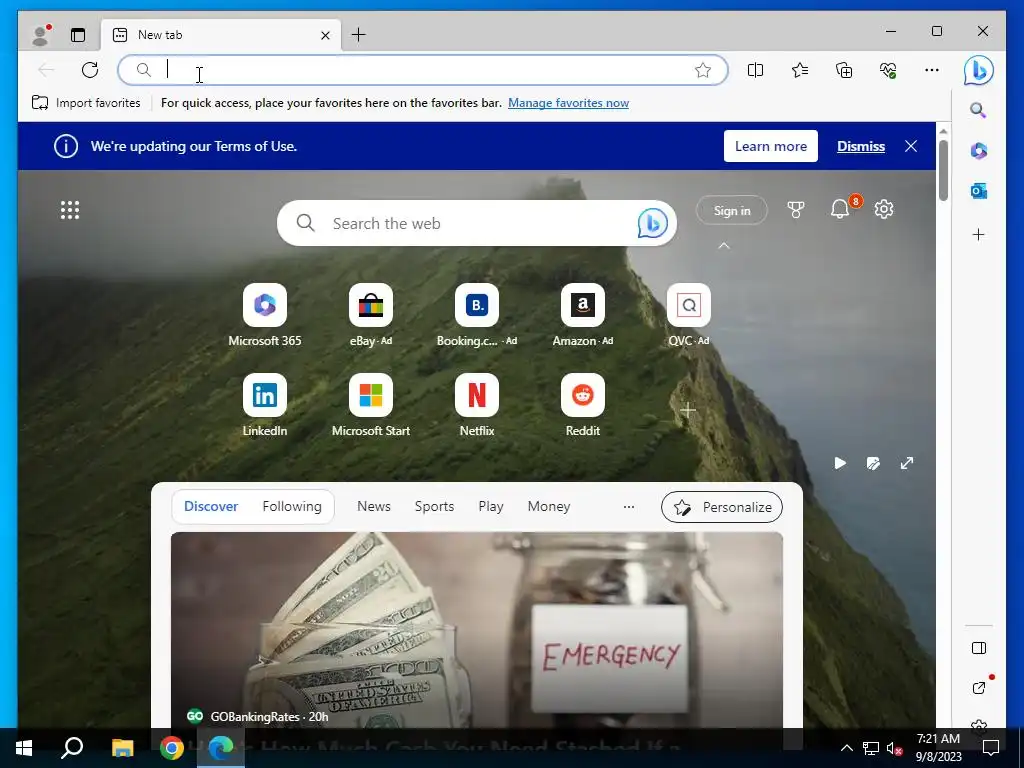The height and width of the screenshot is (768, 1024).
Task: Click Import favorites
Action: coord(86,103)
